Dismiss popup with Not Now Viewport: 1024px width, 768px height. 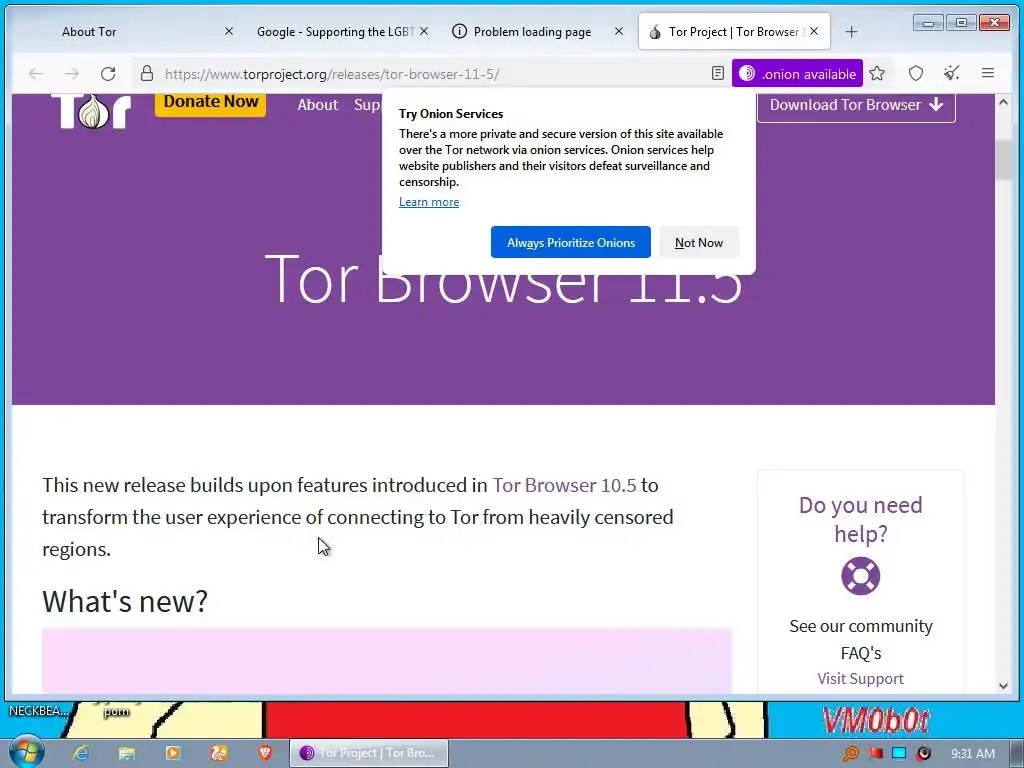(699, 242)
